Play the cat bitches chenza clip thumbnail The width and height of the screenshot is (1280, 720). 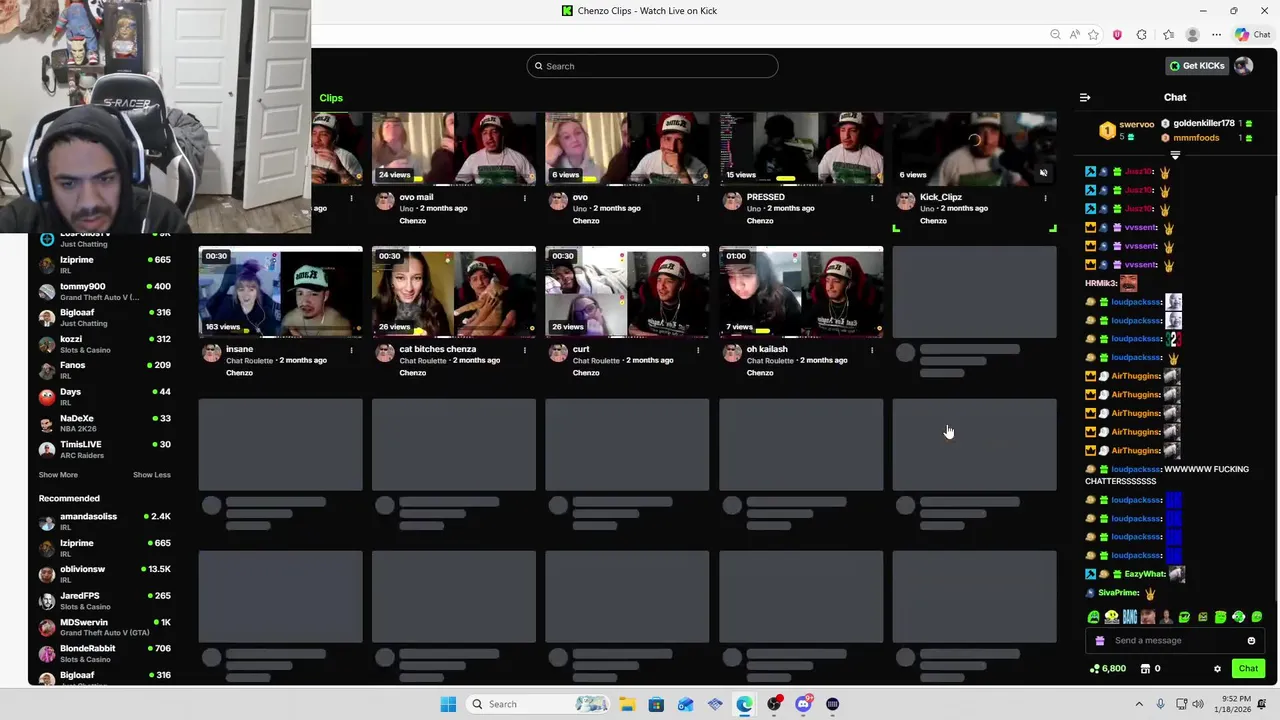(x=454, y=292)
